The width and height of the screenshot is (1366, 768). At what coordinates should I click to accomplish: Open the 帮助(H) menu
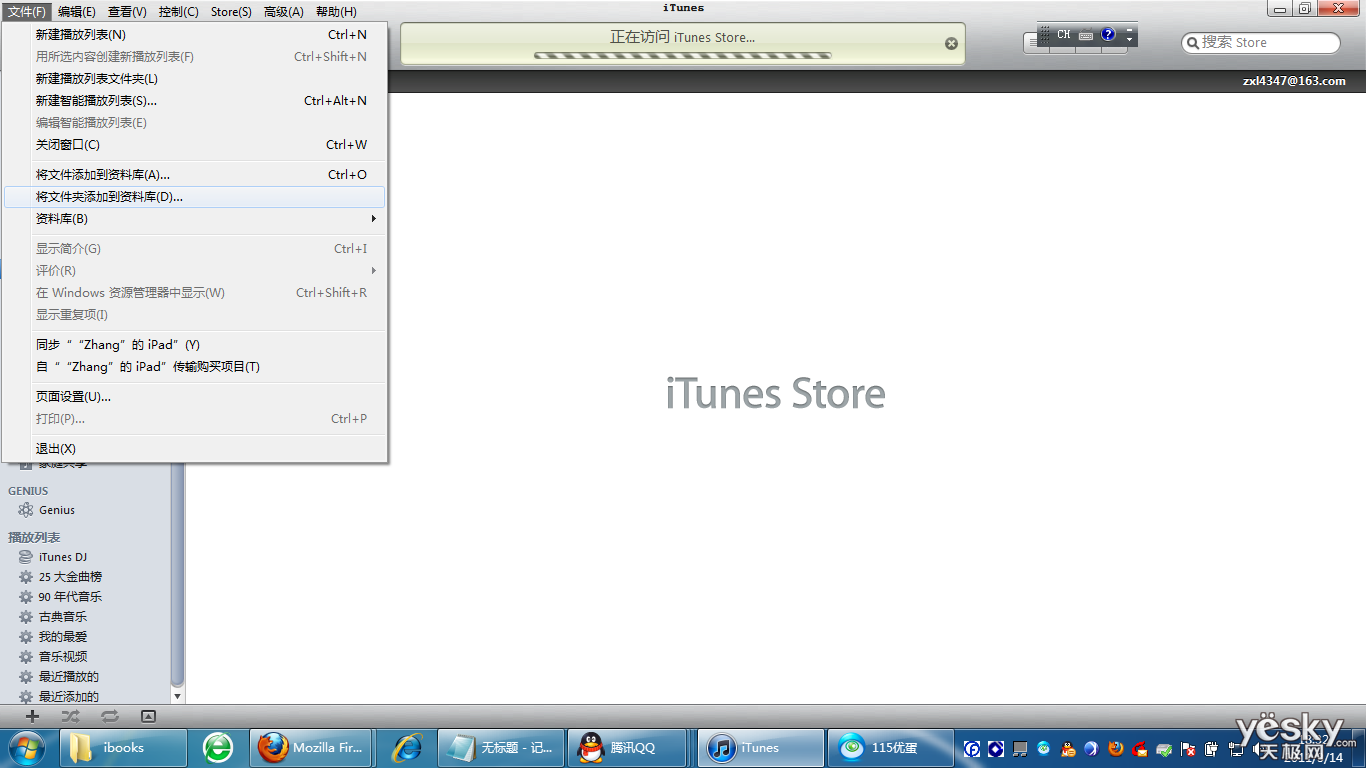(x=336, y=12)
